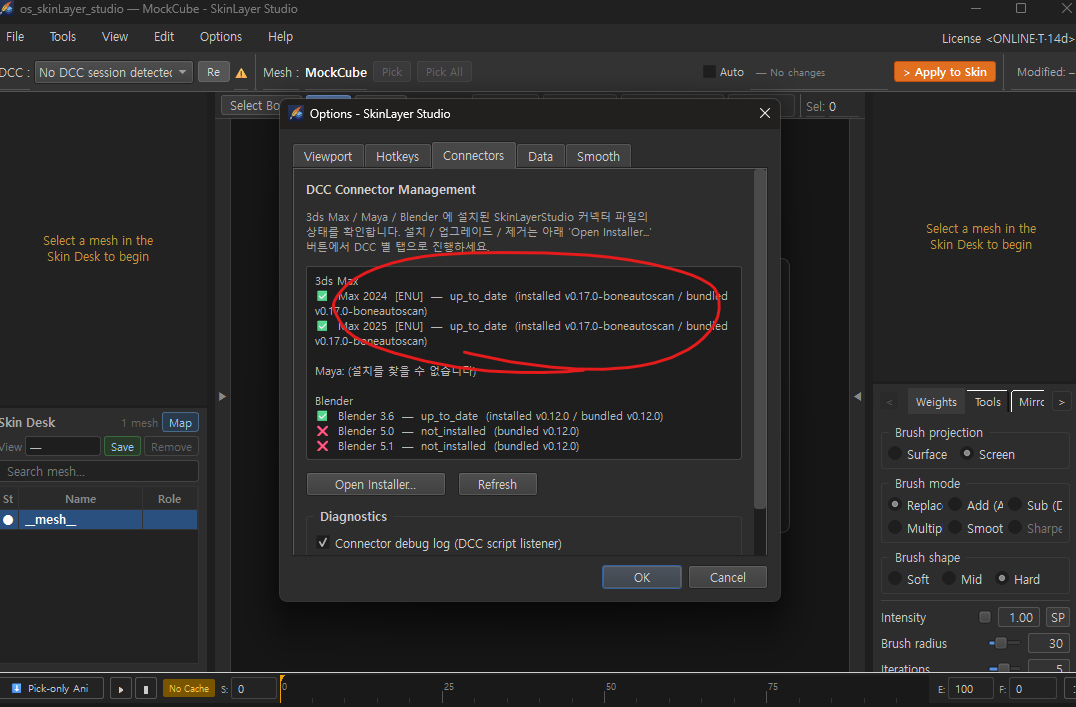Screen dimensions: 1076x707
Task: Click the Open Installer button
Action: [x=375, y=484]
